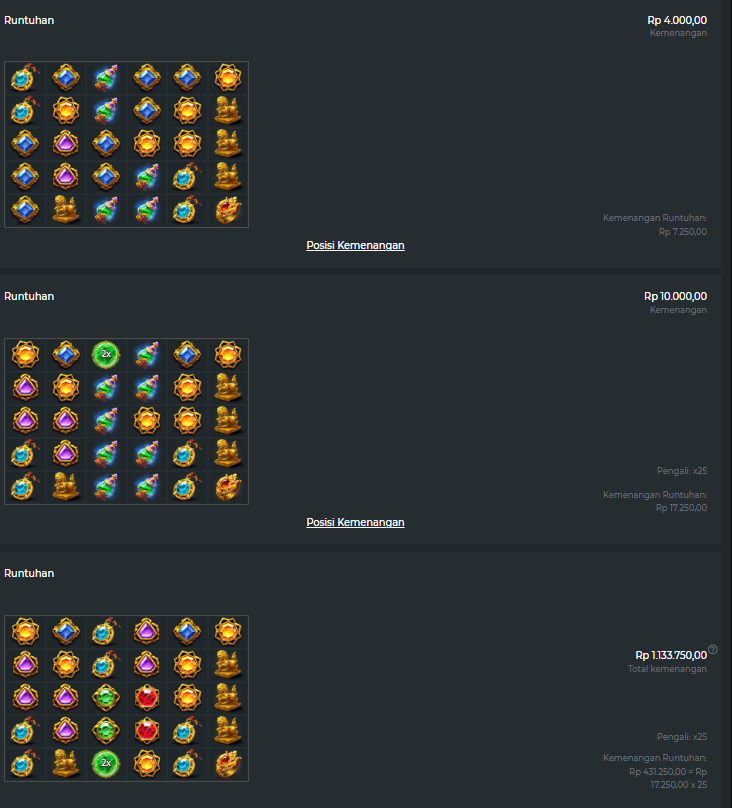Select 2x multiplier orb in second grid
Image resolution: width=732 pixels, height=808 pixels.
[x=106, y=355]
